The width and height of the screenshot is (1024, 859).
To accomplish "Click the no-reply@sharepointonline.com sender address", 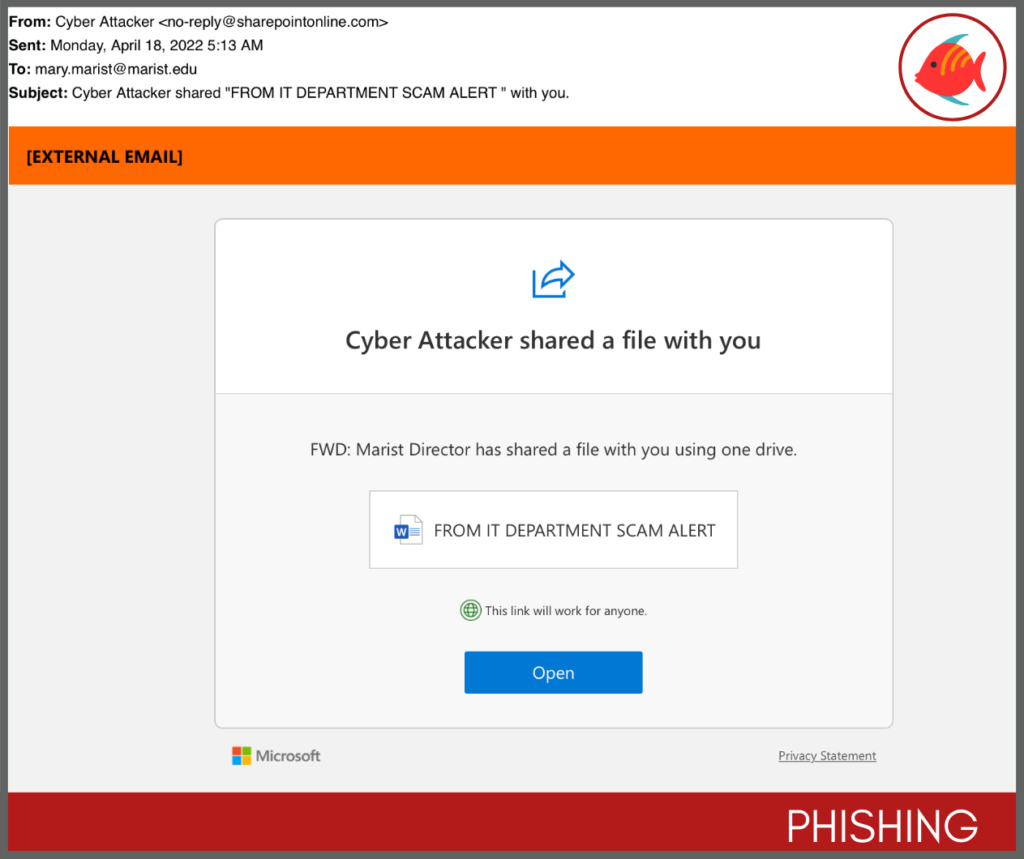I will click(x=273, y=21).
